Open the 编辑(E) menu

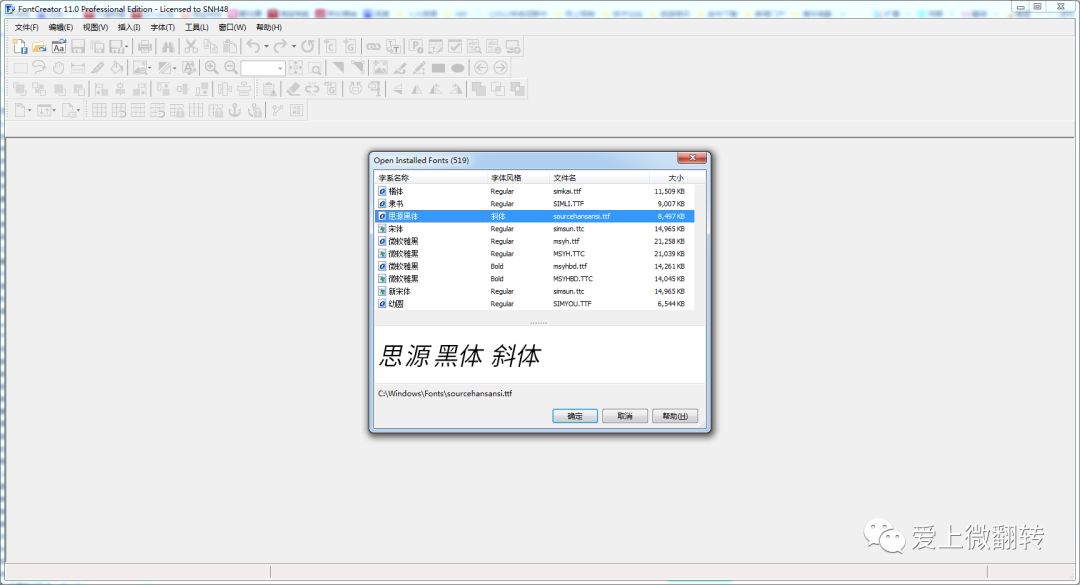(61, 28)
